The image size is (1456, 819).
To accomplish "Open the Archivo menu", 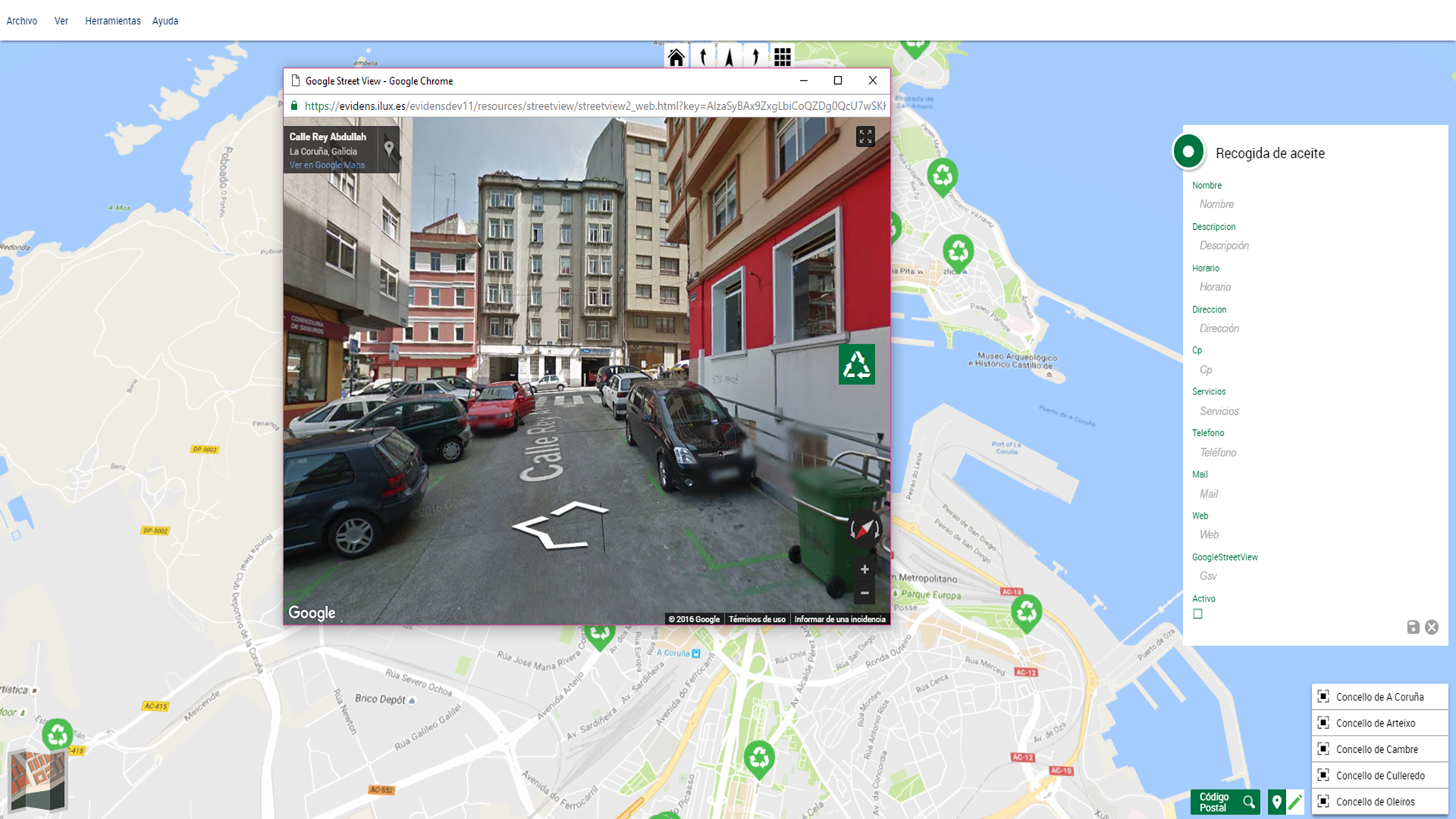I will click(22, 21).
